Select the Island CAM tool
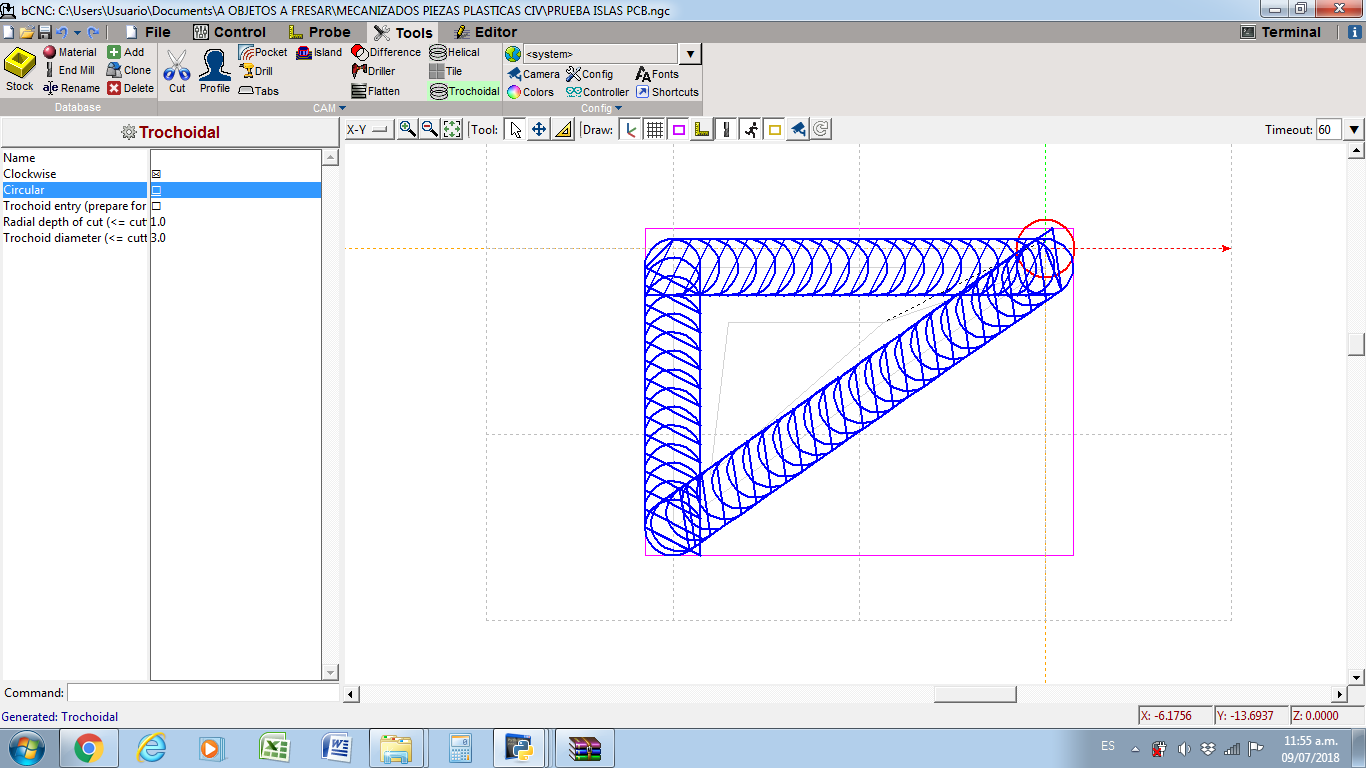Screen dimensions: 1366x768 319,52
